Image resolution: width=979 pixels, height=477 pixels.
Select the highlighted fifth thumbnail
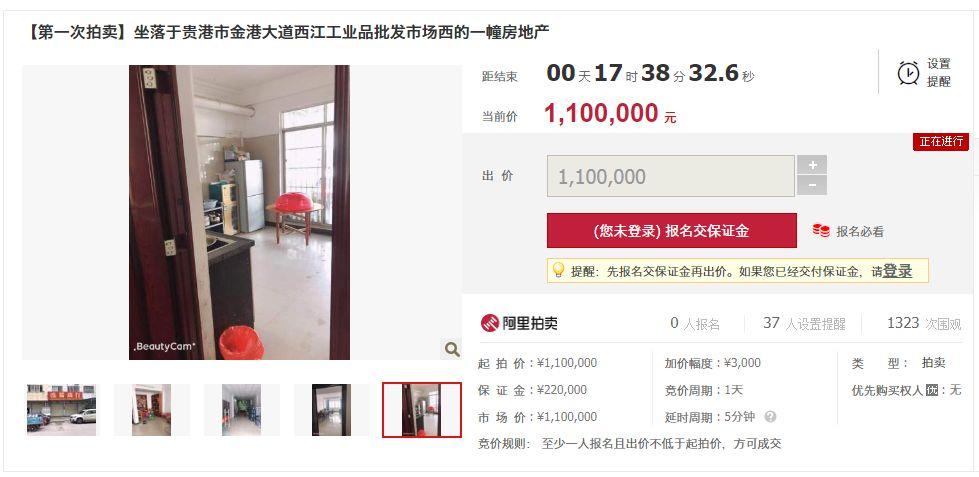tap(422, 410)
